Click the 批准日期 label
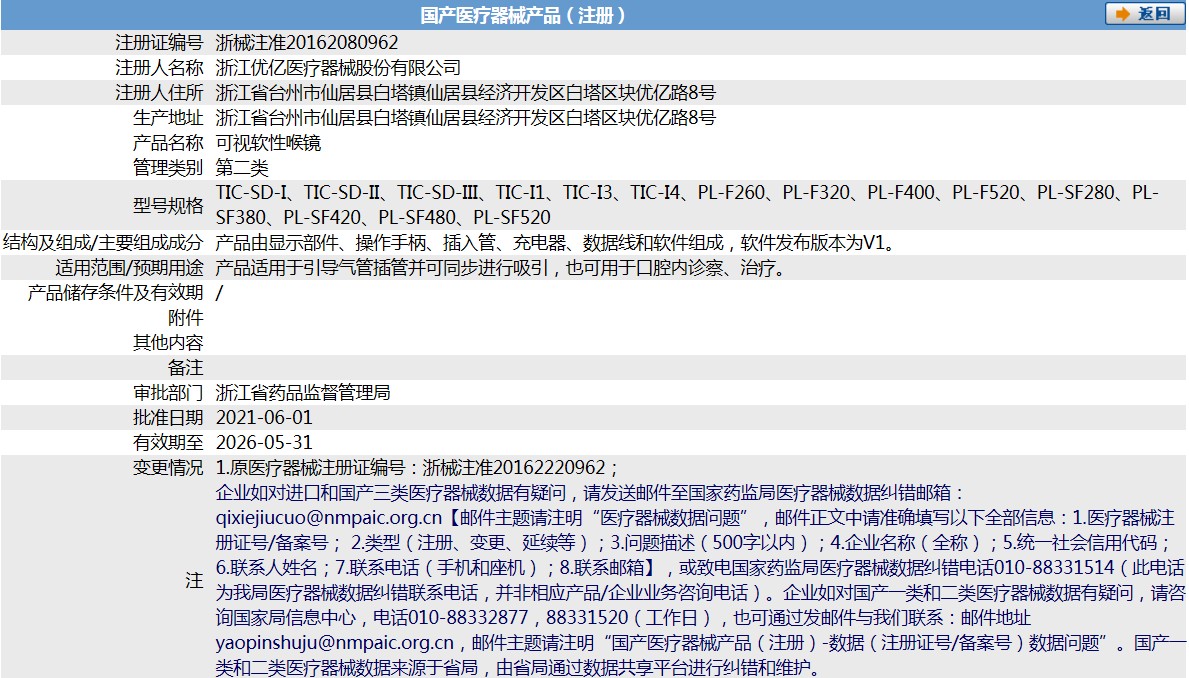Image resolution: width=1189 pixels, height=678 pixels. pyautogui.click(x=168, y=418)
